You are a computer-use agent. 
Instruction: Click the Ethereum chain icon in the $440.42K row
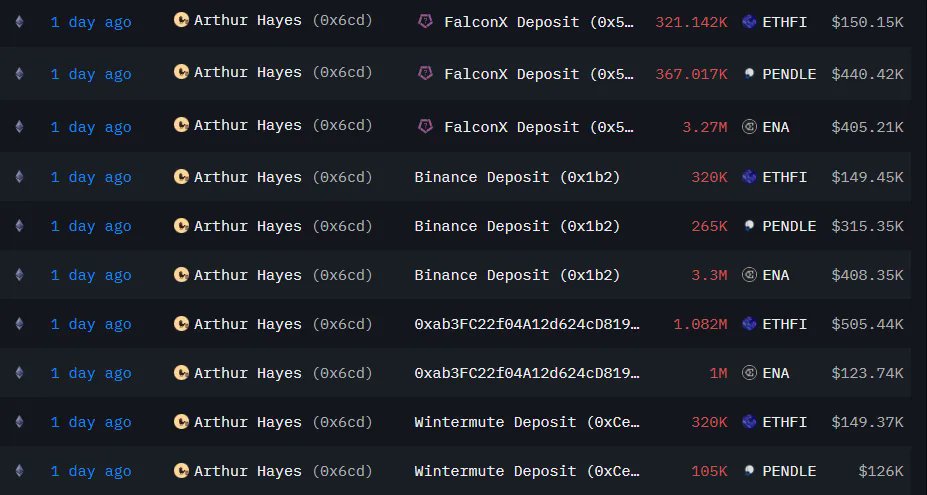tap(20, 74)
